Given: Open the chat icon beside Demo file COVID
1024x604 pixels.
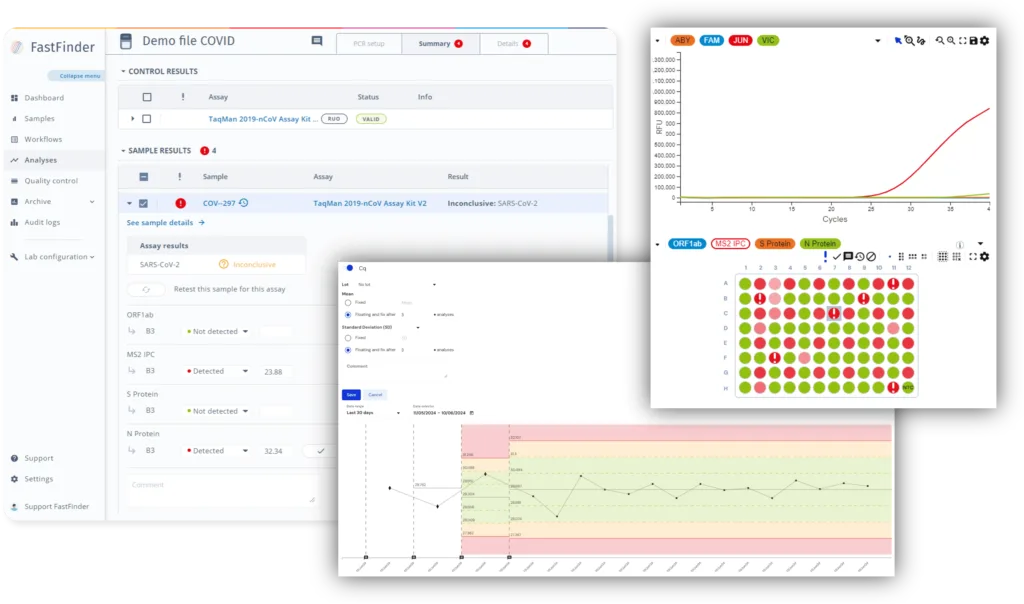Looking at the screenshot, I should (317, 42).
